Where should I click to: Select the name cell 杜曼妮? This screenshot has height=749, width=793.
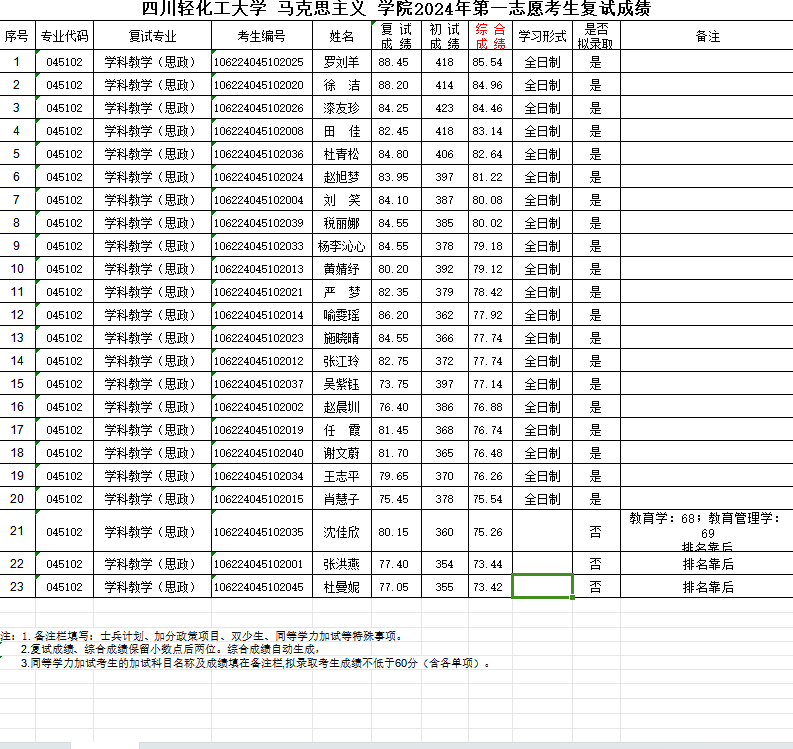pyautogui.click(x=342, y=587)
